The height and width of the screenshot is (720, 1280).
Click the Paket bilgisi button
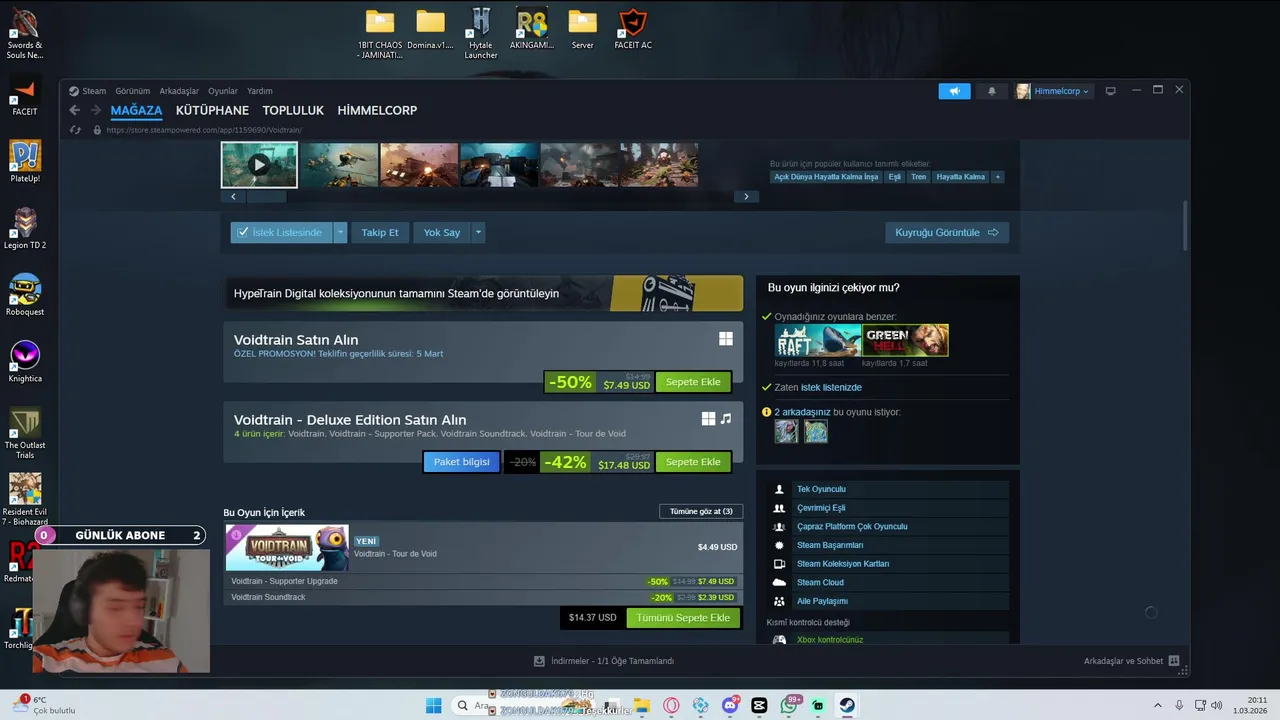coord(461,462)
